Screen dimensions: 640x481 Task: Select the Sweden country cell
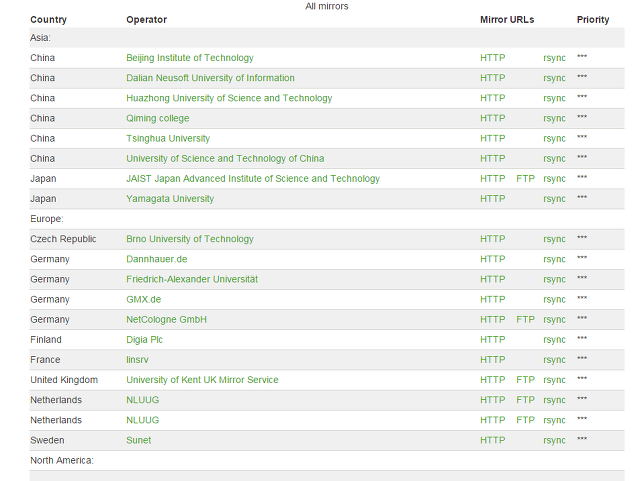(x=47, y=440)
